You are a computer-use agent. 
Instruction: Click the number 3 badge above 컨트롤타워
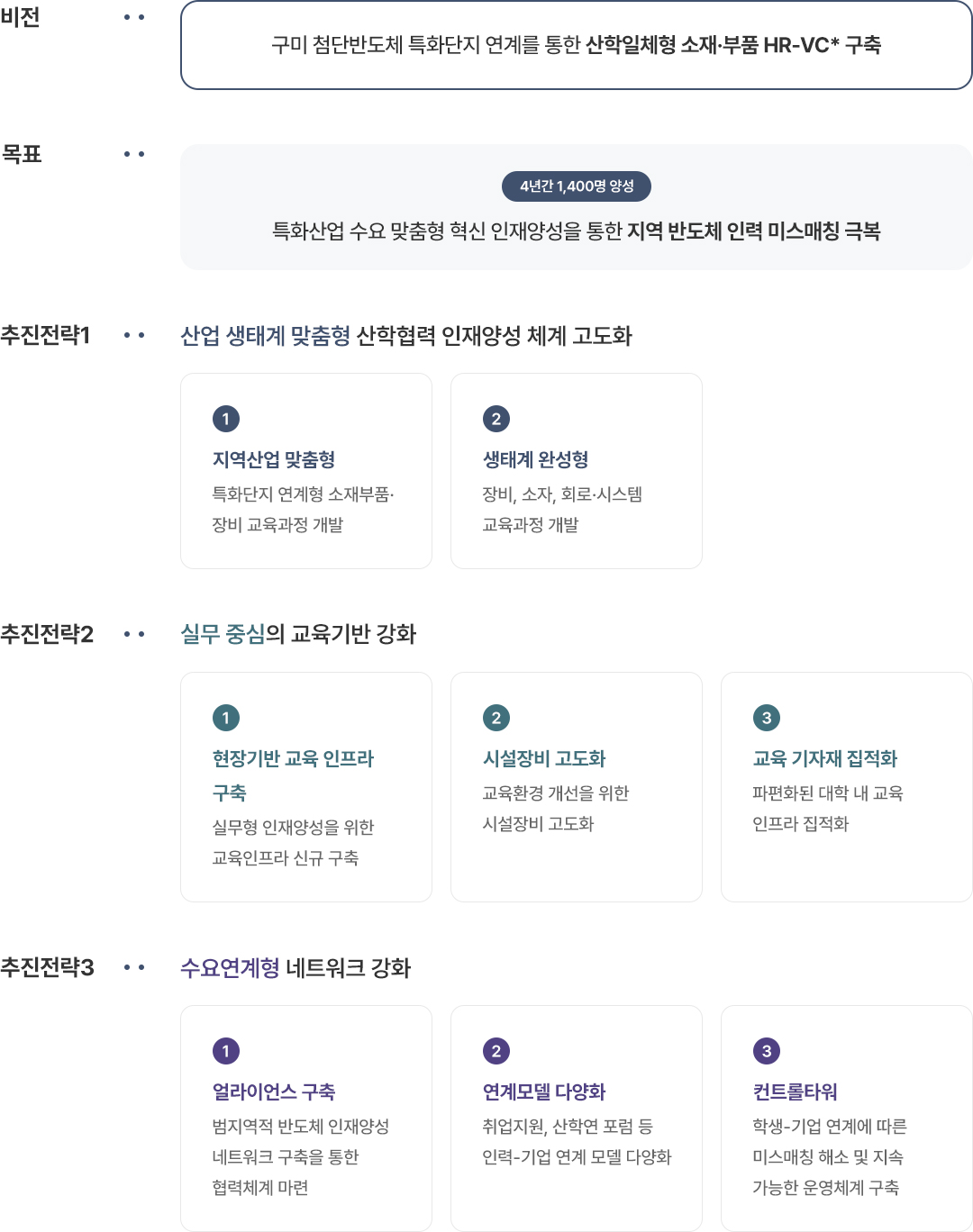[x=767, y=1051]
